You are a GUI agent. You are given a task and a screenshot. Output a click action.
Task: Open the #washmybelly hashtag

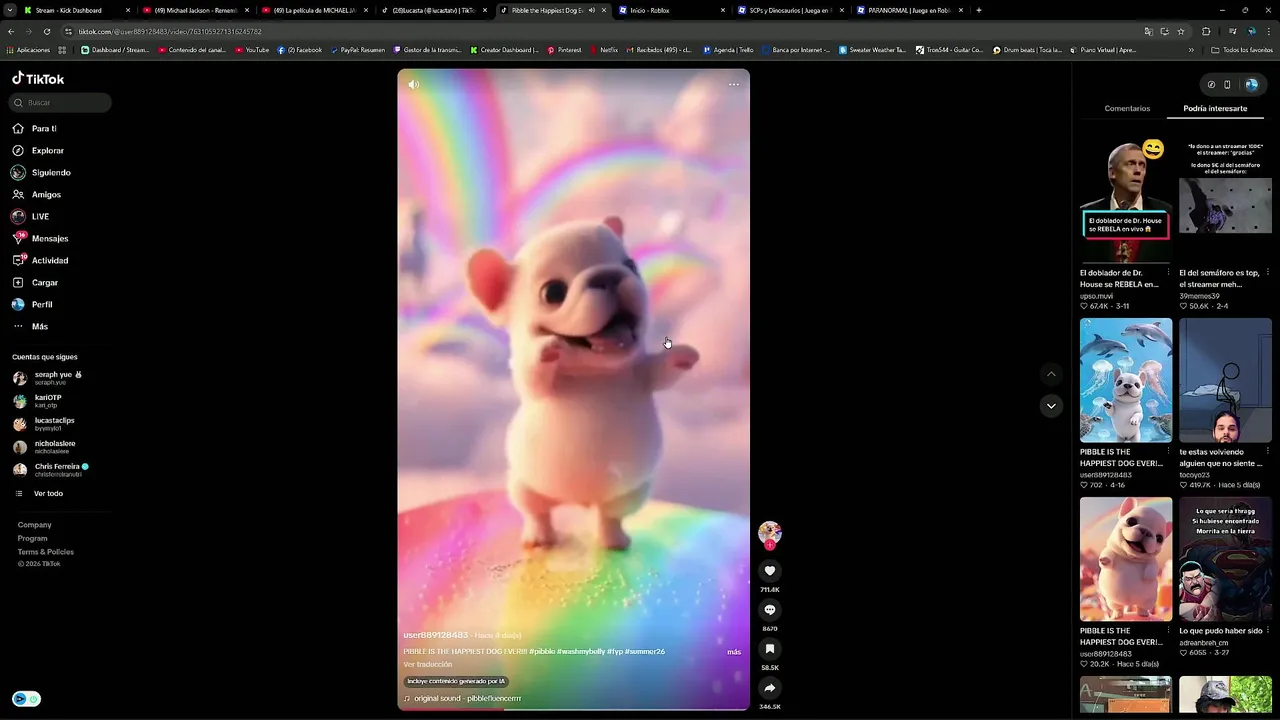point(581,652)
